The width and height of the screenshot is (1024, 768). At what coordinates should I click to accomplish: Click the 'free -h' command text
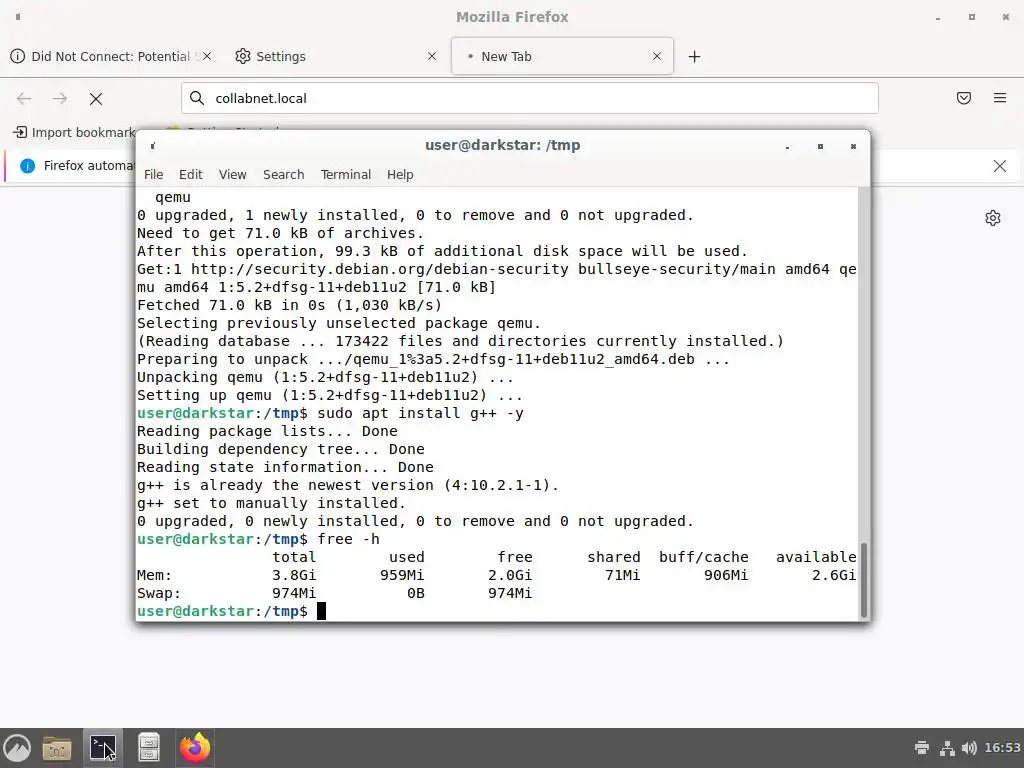(x=348, y=539)
